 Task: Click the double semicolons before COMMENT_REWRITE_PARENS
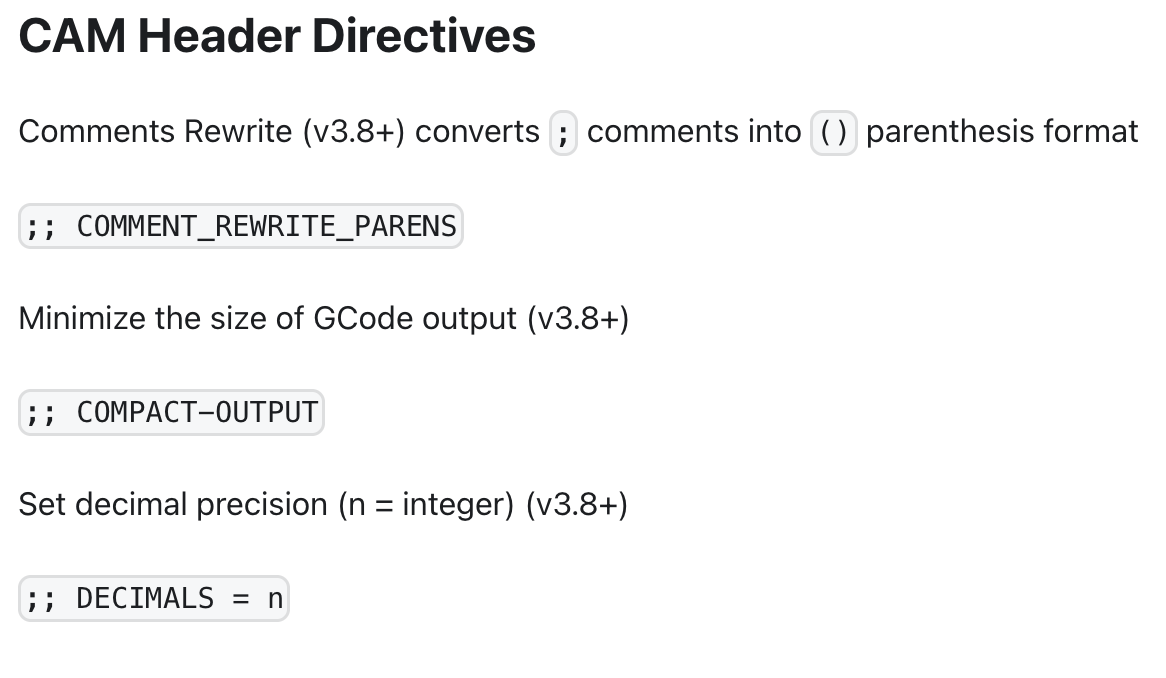pos(40,227)
